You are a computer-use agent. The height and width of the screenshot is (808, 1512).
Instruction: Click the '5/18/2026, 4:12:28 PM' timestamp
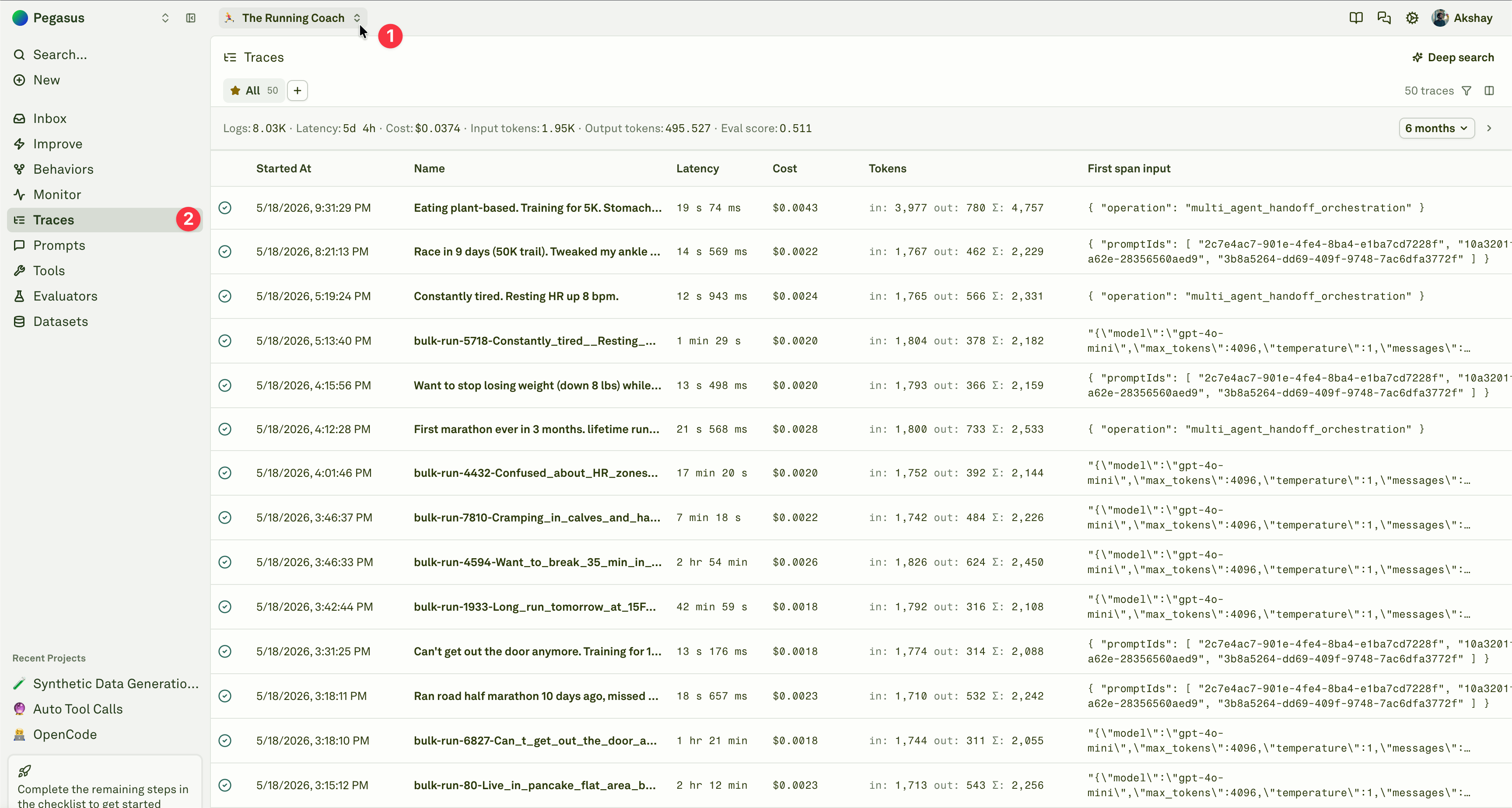pos(313,430)
